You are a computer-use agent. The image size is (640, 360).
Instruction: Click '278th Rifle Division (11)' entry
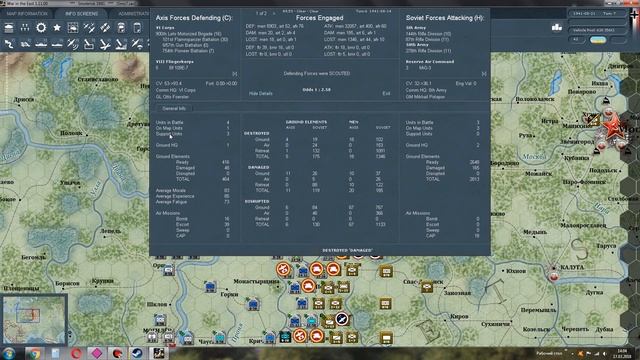[x=428, y=51]
